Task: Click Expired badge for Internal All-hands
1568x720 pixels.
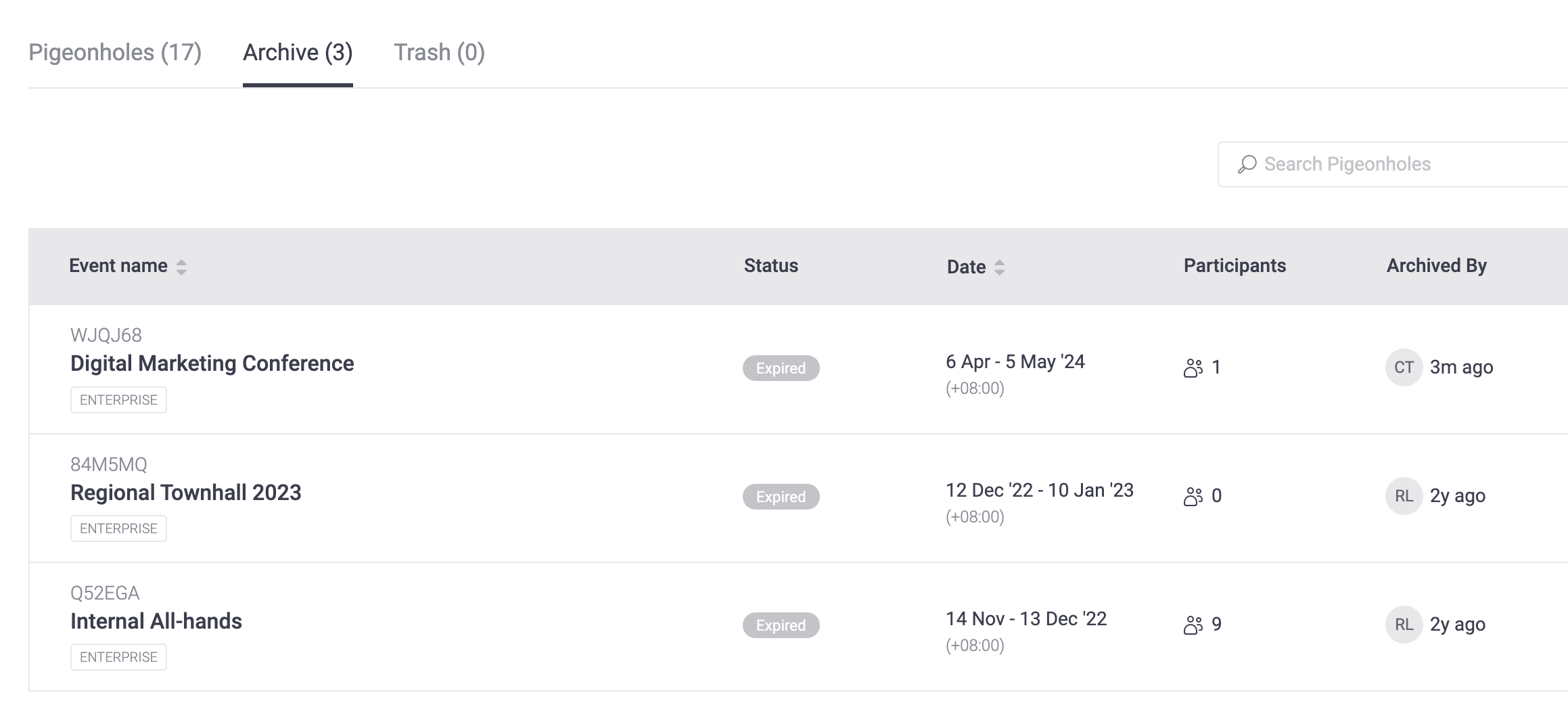Action: tap(781, 625)
